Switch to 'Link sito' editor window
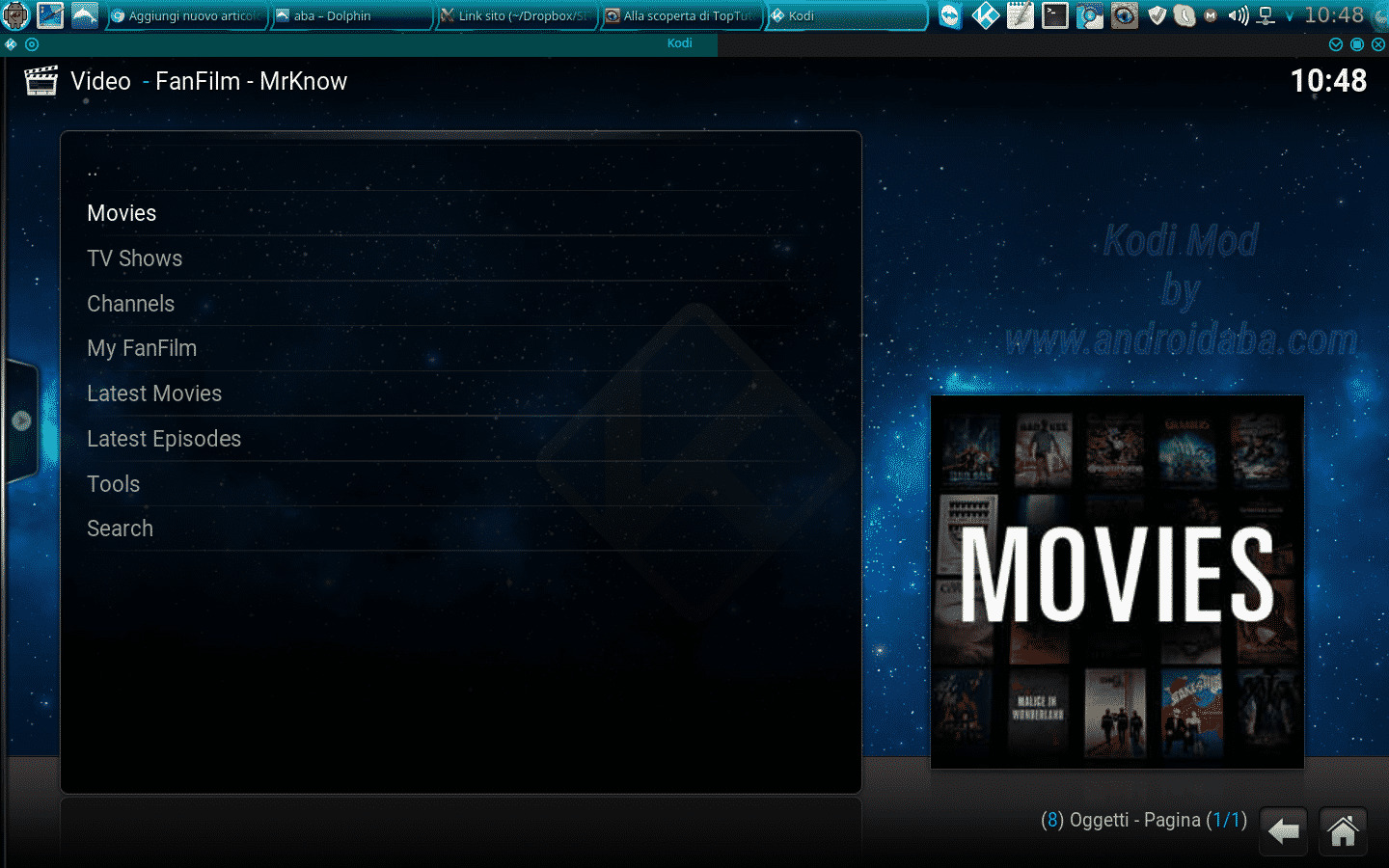 pyautogui.click(x=517, y=15)
